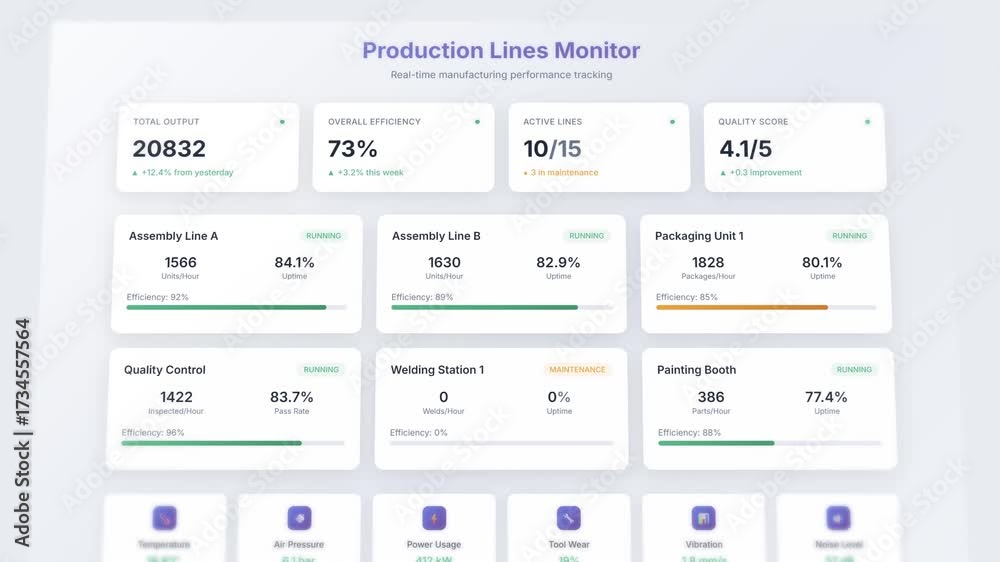
Task: Select the Power Usage lightning icon
Action: [434, 518]
